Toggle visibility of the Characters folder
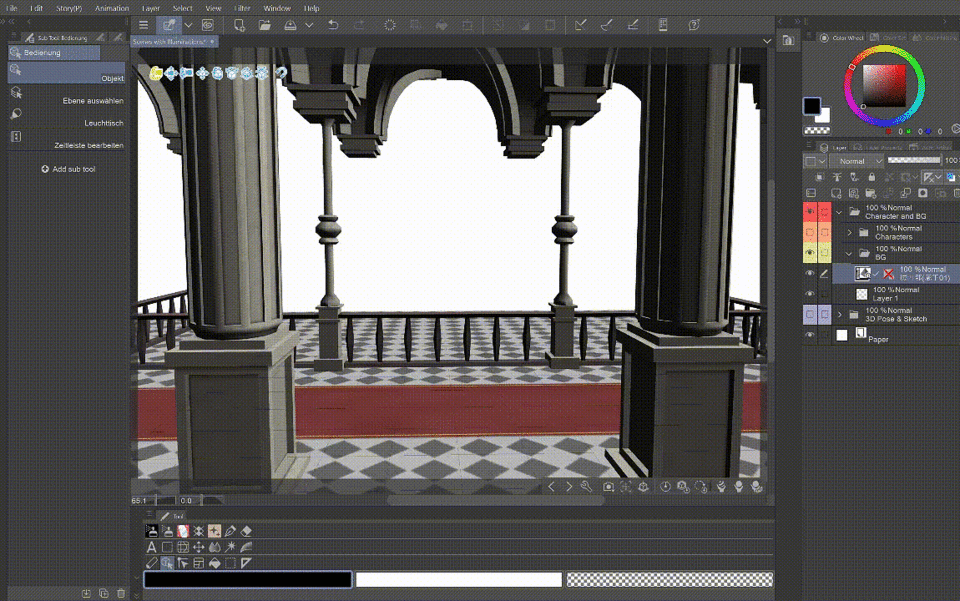The image size is (960, 601). click(809, 233)
